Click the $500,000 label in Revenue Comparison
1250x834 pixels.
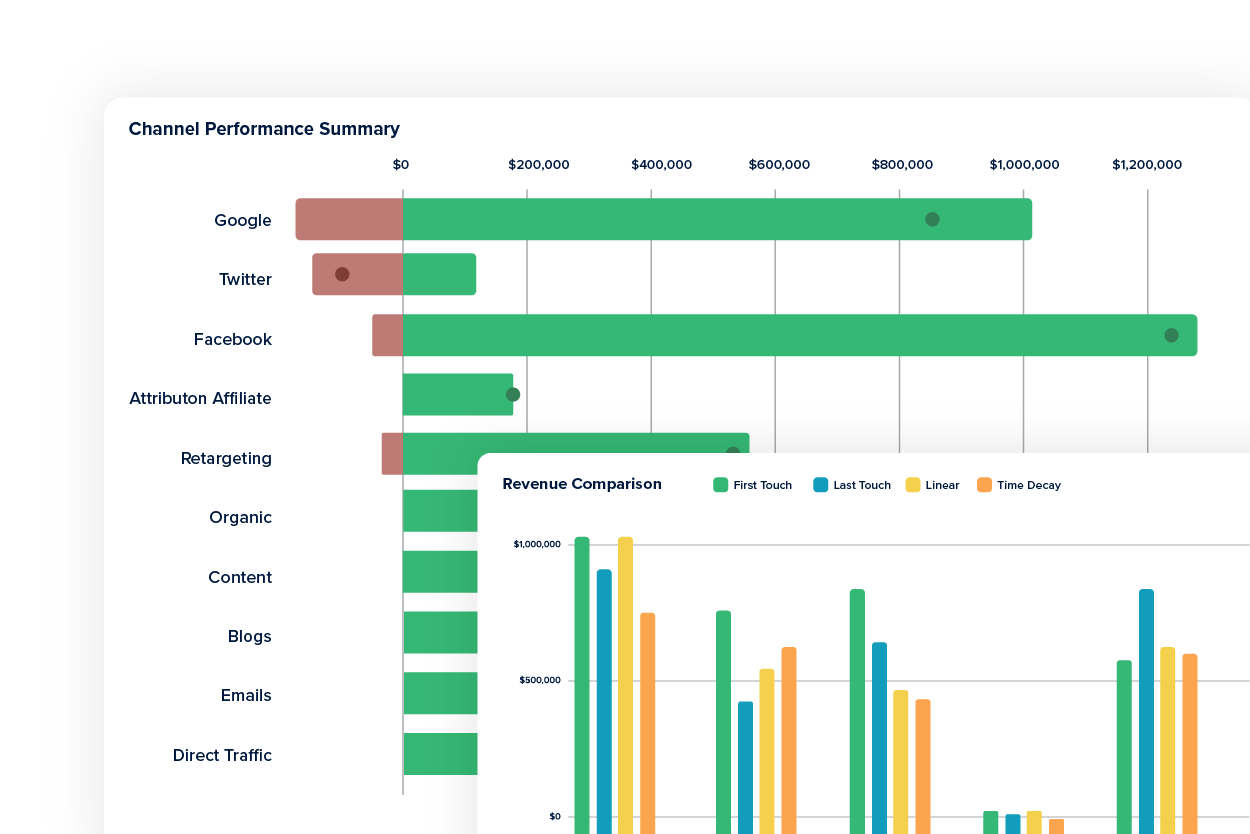pos(539,681)
